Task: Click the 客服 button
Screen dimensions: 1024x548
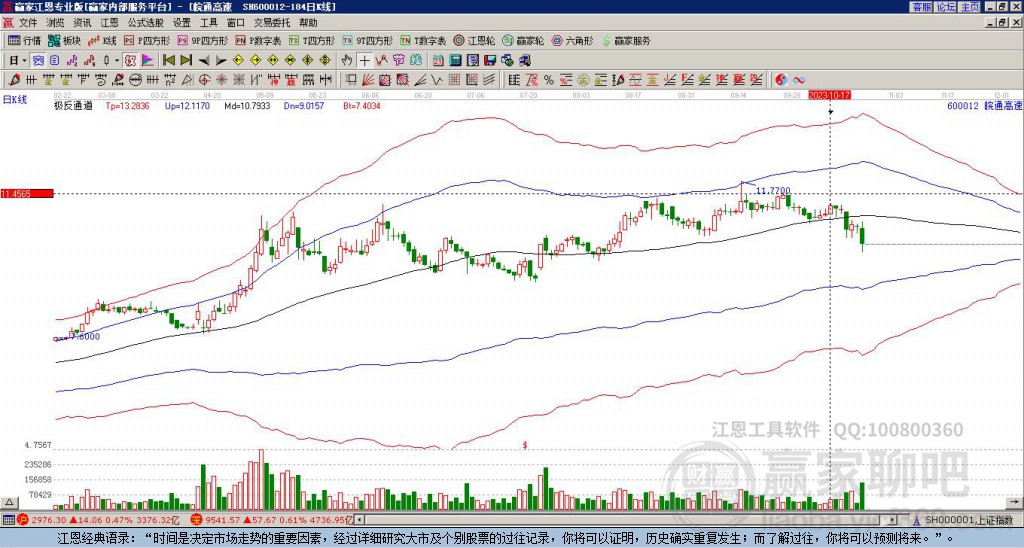Action: pyautogui.click(x=921, y=7)
